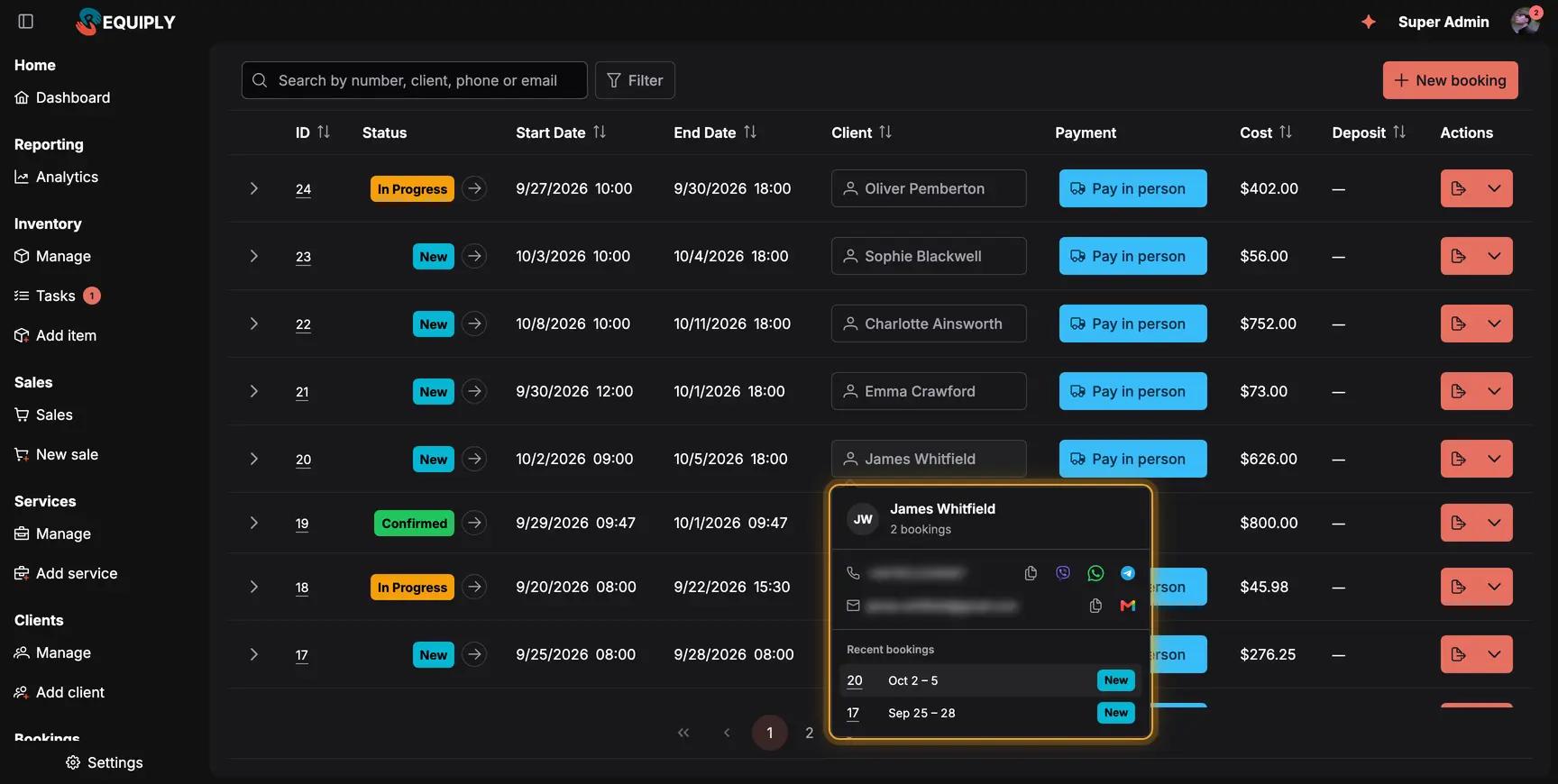Open actions dropdown for booking 18
Screen dimensions: 1558x784
pos(1494,587)
